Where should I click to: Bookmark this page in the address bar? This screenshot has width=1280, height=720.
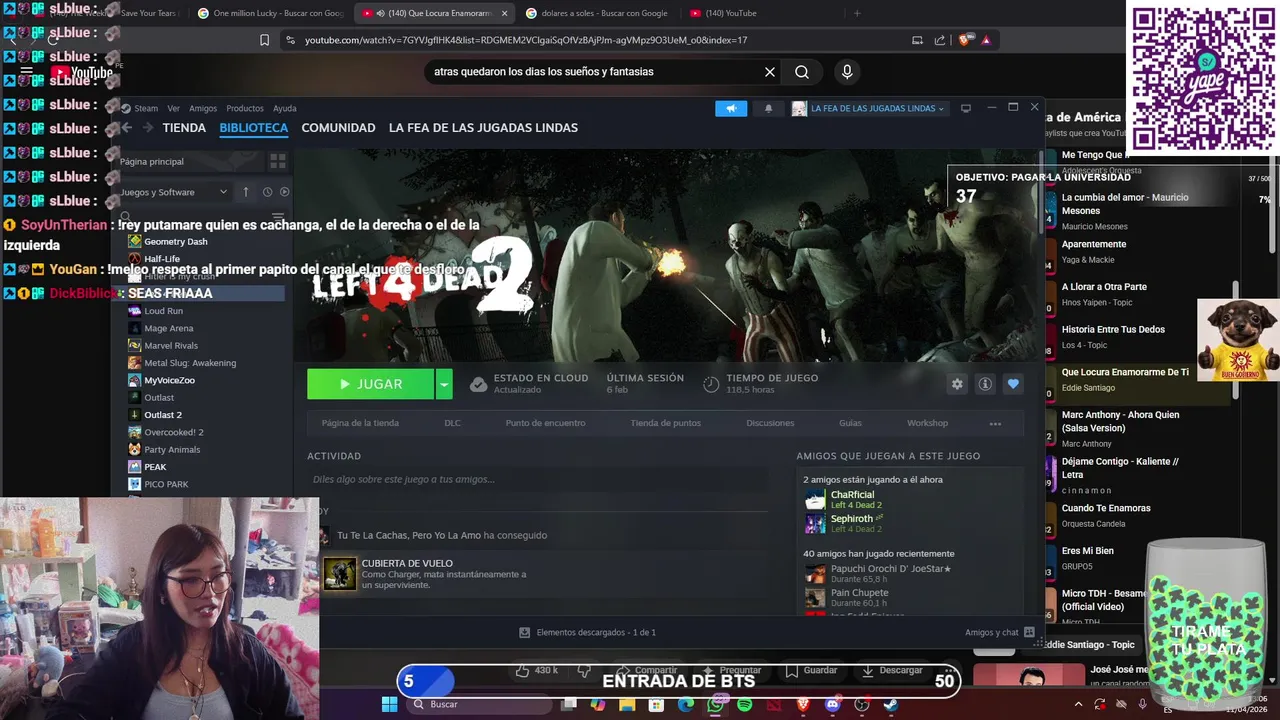click(x=264, y=40)
